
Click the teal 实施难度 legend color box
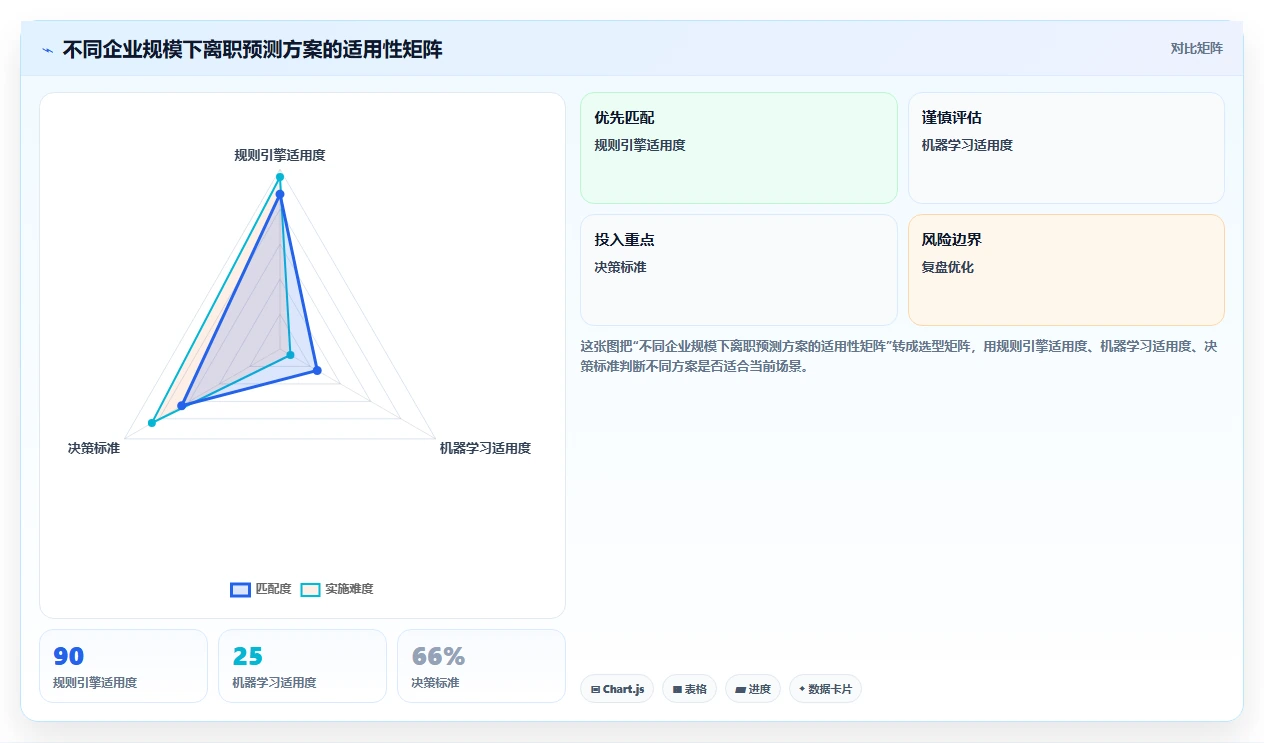pos(311,590)
